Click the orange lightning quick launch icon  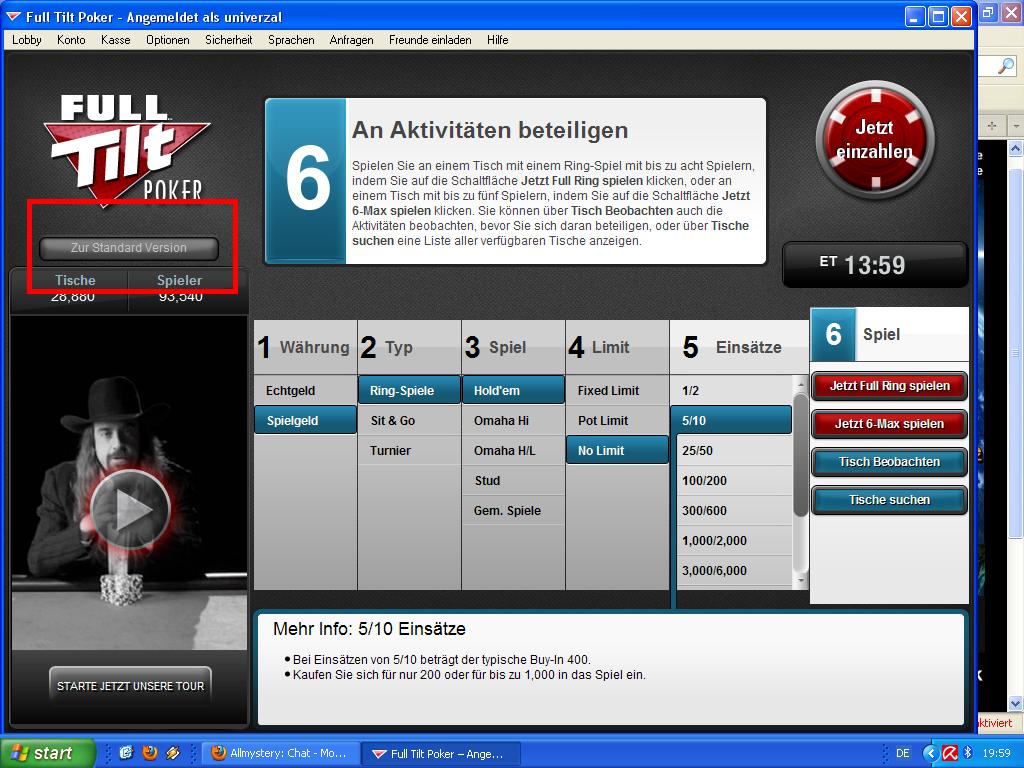click(172, 753)
